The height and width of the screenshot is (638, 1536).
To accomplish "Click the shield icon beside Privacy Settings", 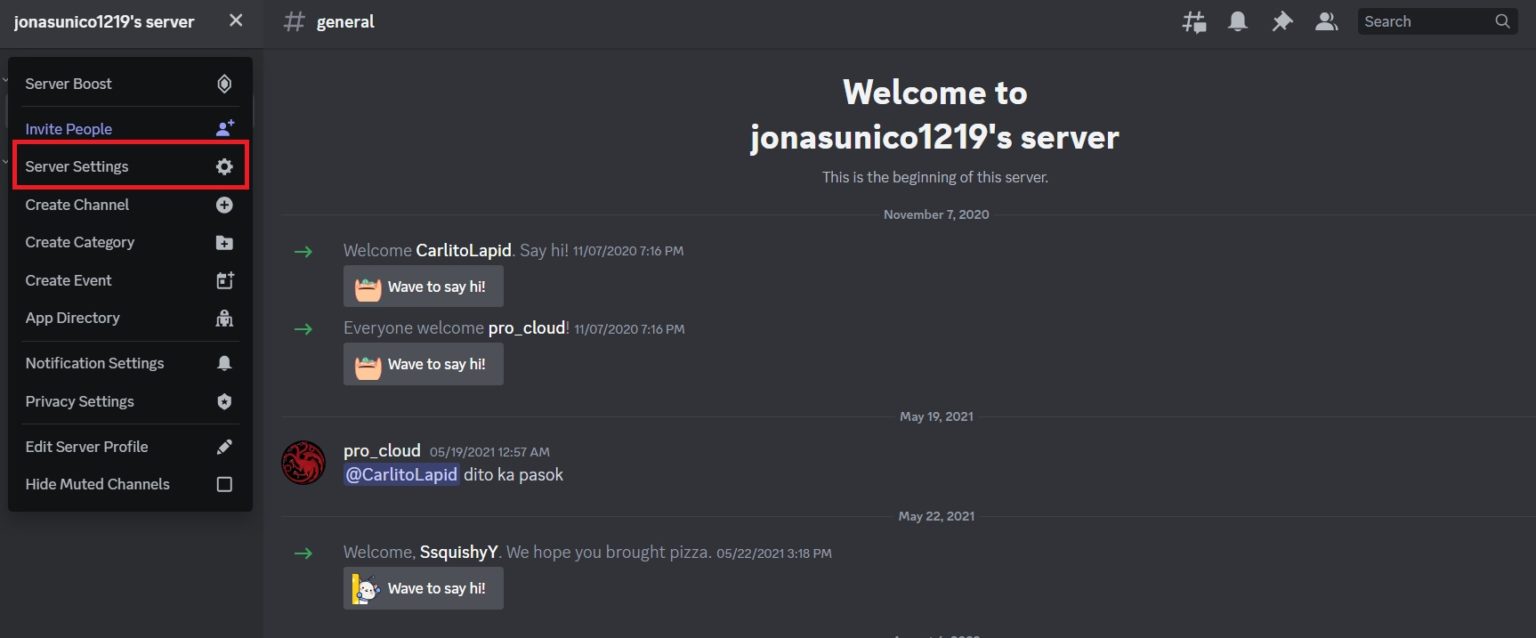I will (224, 401).
